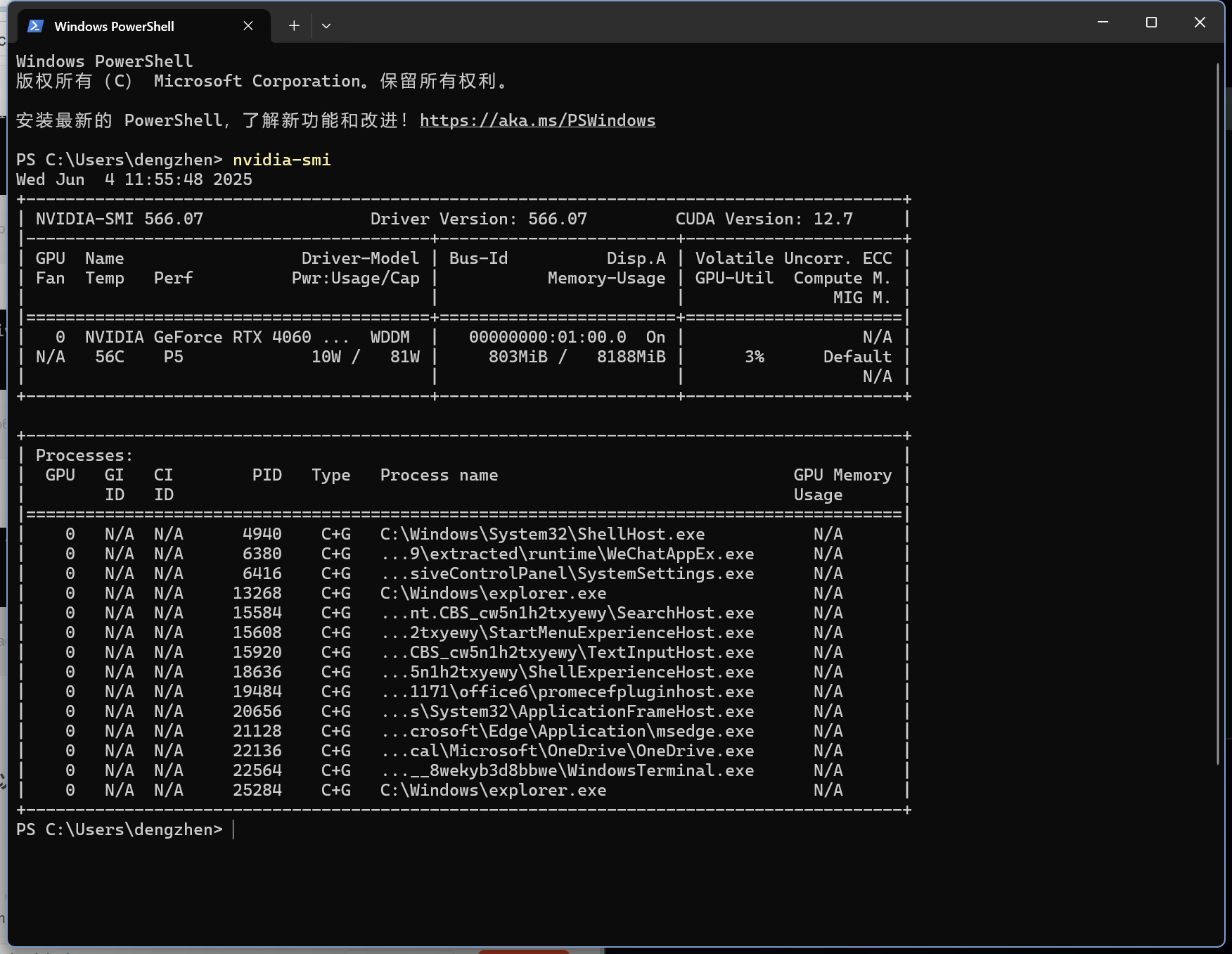
Task: Click the WDDM driver model value
Action: (390, 337)
